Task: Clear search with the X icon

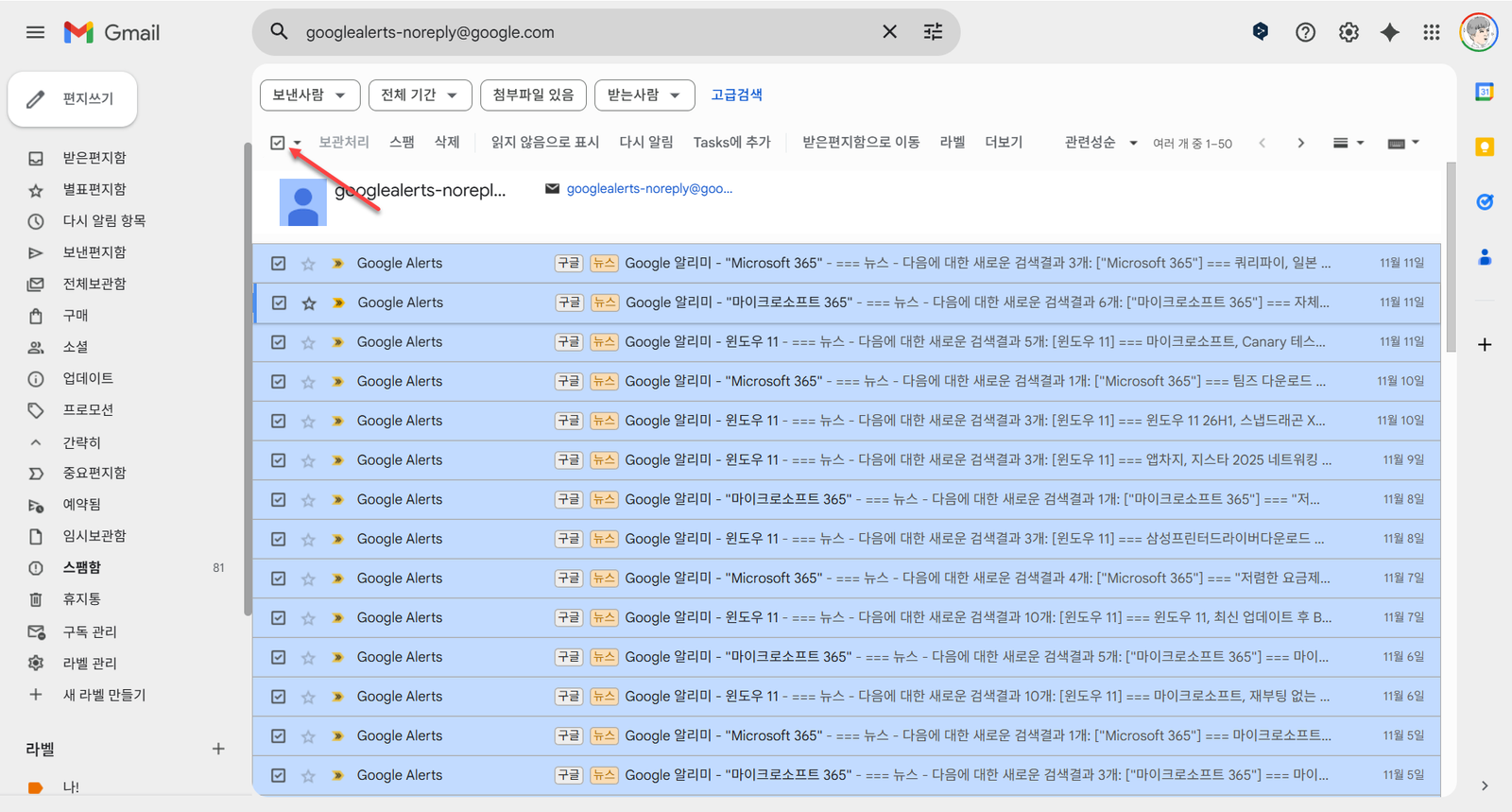Action: pyautogui.click(x=889, y=32)
